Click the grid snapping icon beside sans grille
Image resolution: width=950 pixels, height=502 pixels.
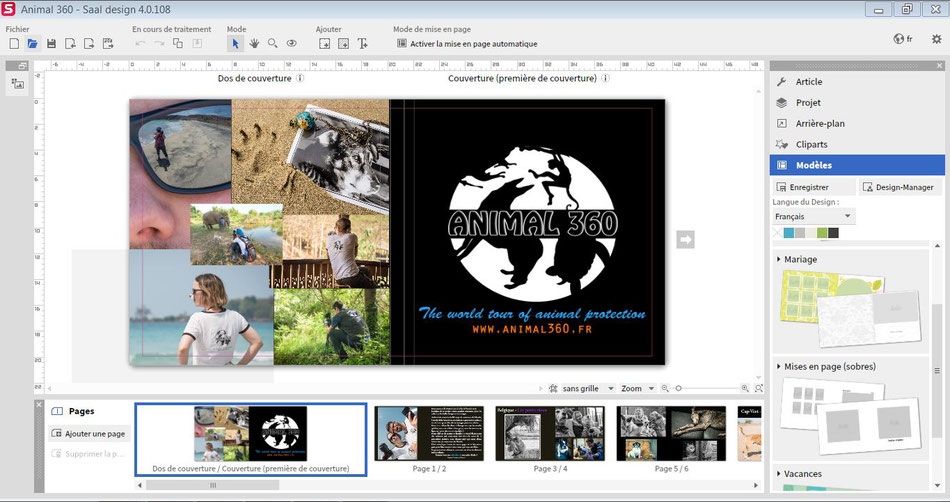(553, 389)
